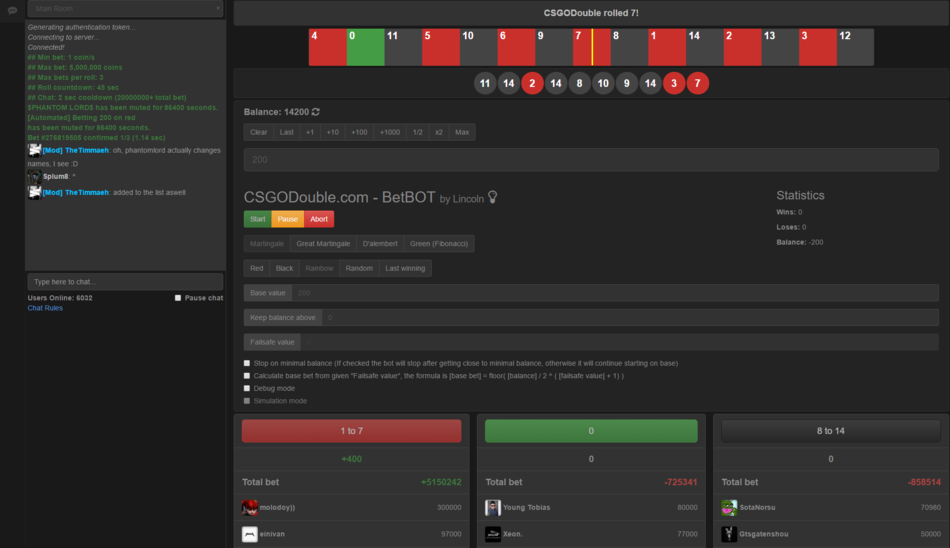Image resolution: width=950 pixels, height=548 pixels.
Task: Toggle Simulation mode checkbox
Action: coord(247,401)
